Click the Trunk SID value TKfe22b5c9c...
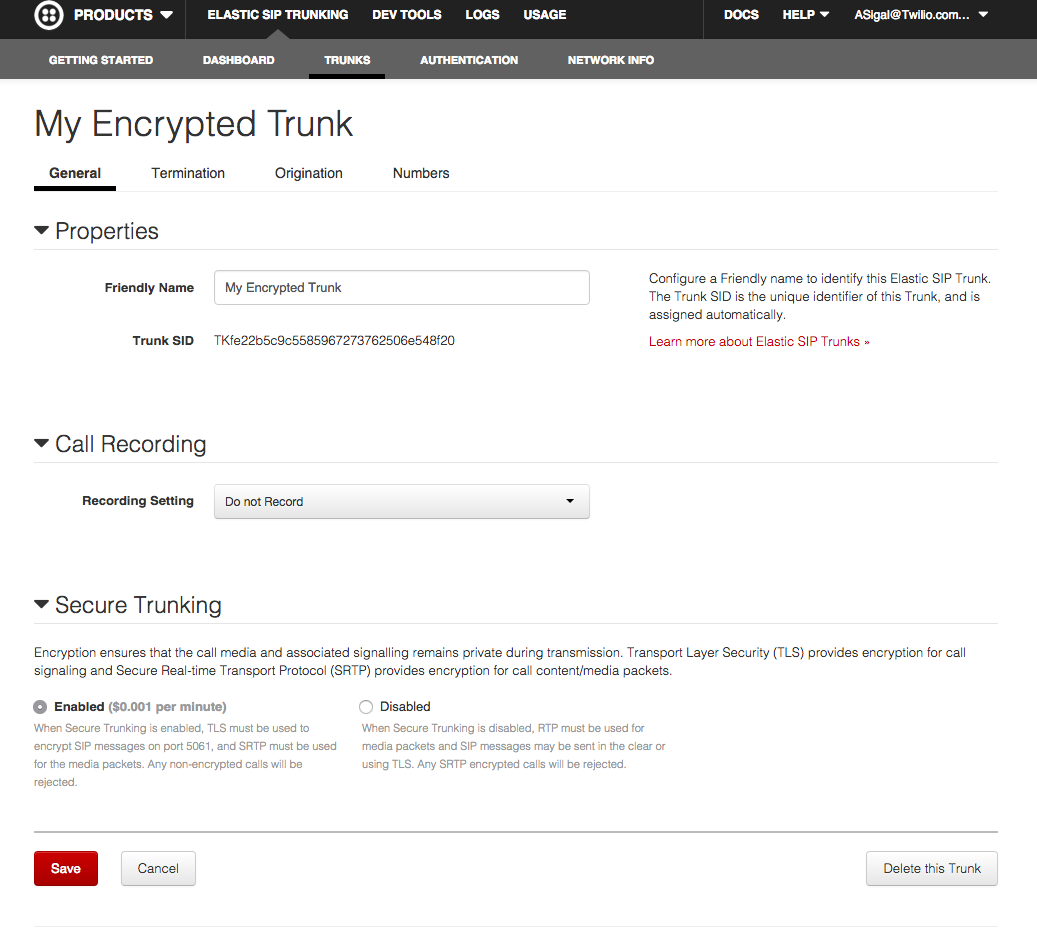The width and height of the screenshot is (1037, 928). [334, 341]
